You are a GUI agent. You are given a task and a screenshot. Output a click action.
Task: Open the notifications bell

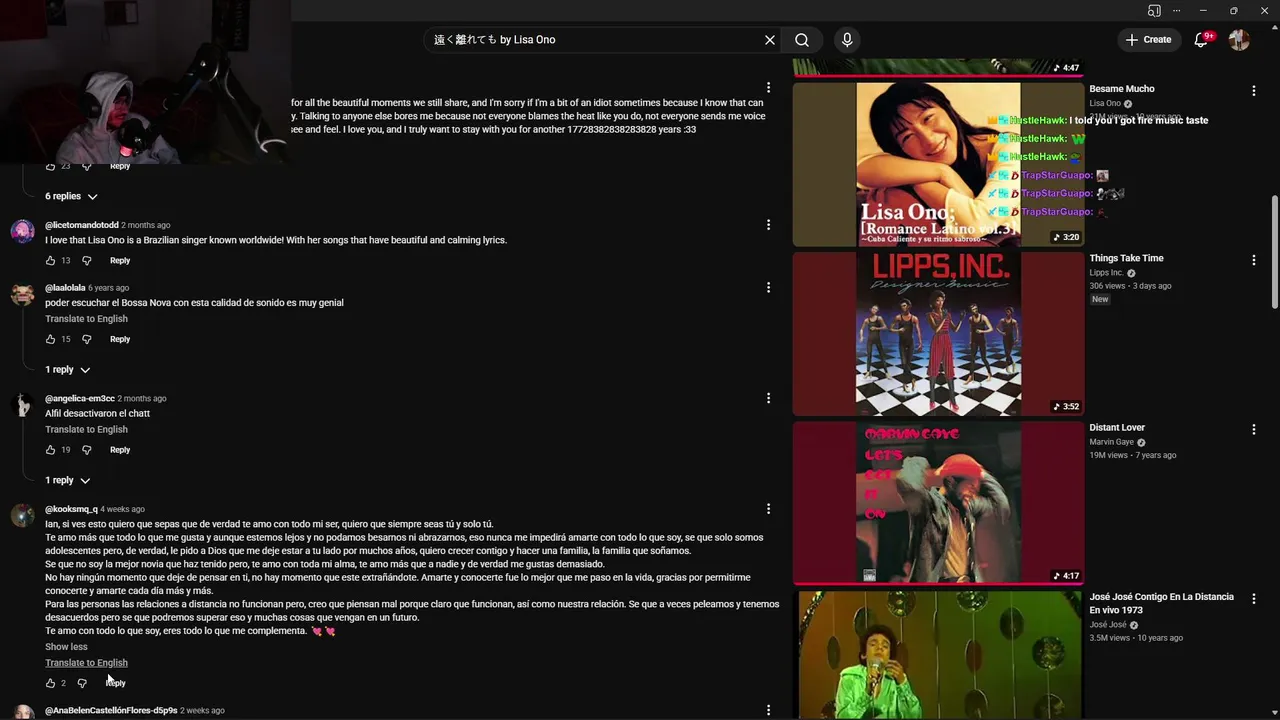(1201, 40)
